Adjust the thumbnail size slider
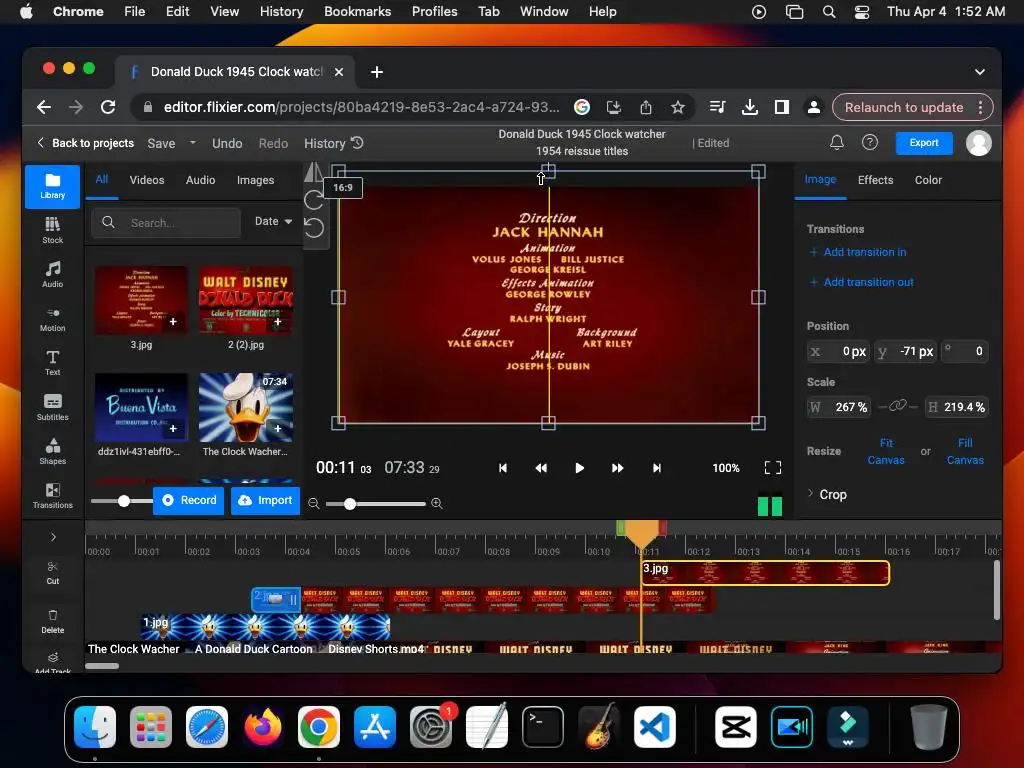This screenshot has height=768, width=1024. click(x=124, y=501)
